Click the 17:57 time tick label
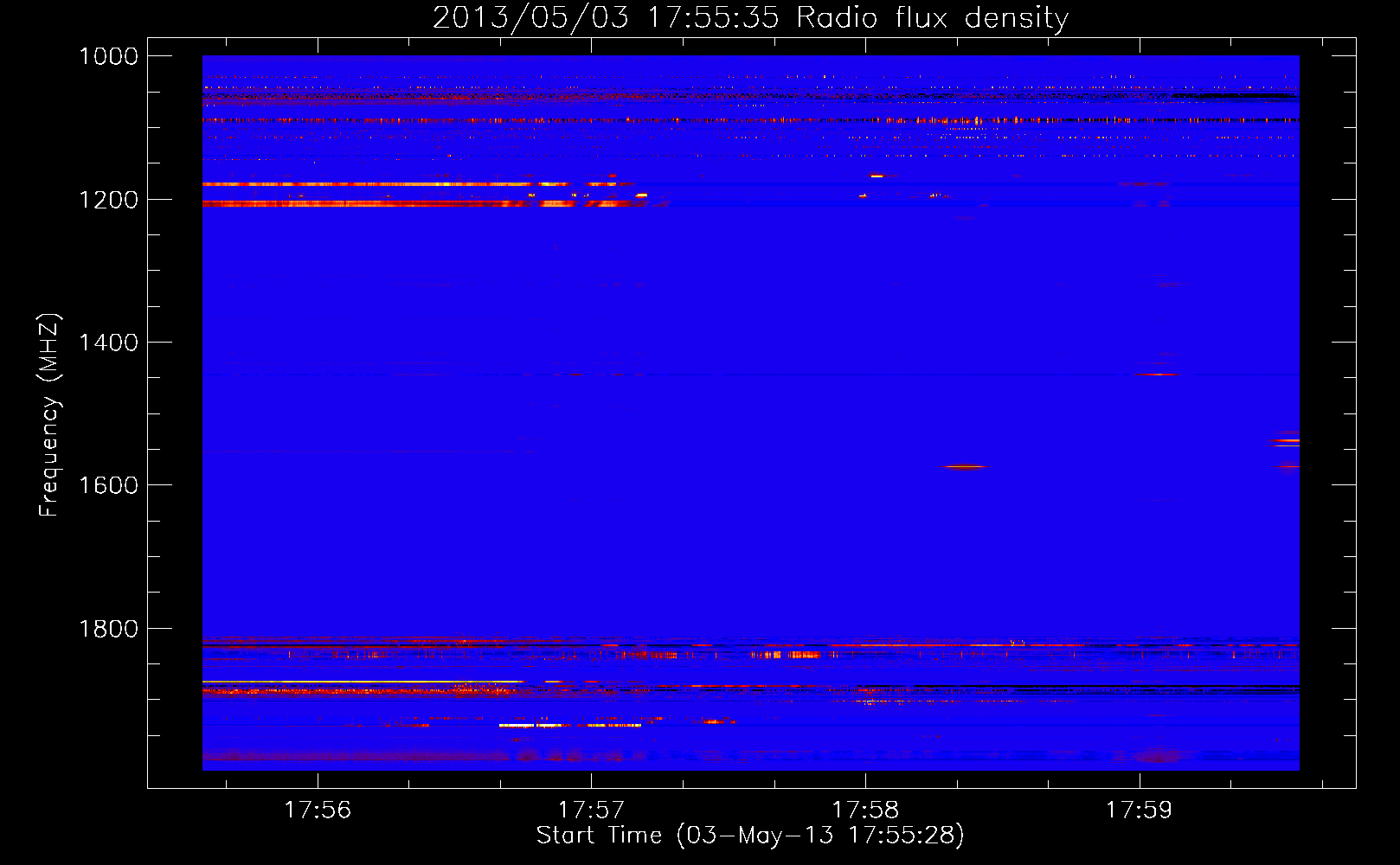The height and width of the screenshot is (865, 1400). 591,811
